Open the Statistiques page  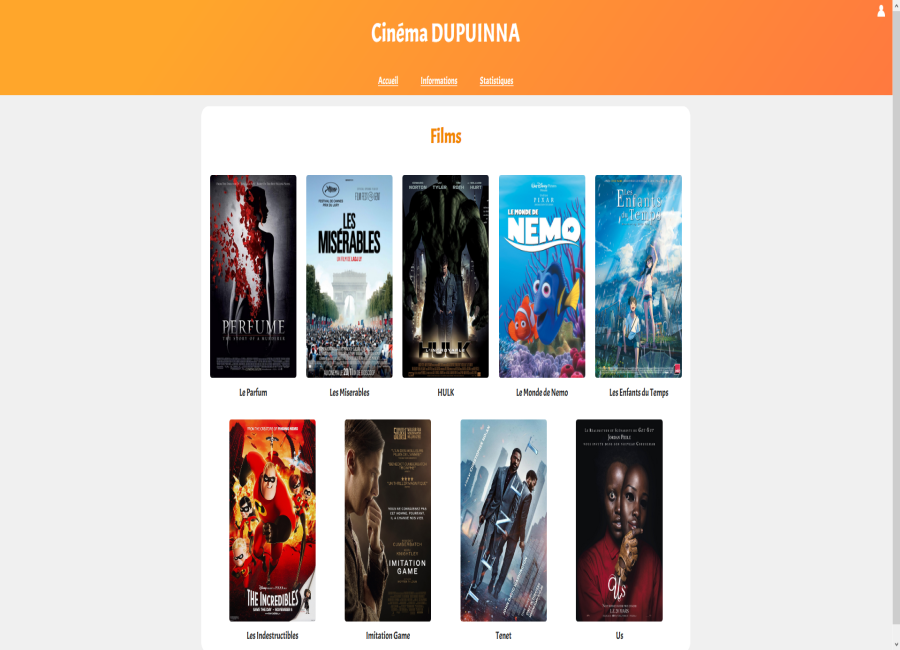(x=496, y=80)
